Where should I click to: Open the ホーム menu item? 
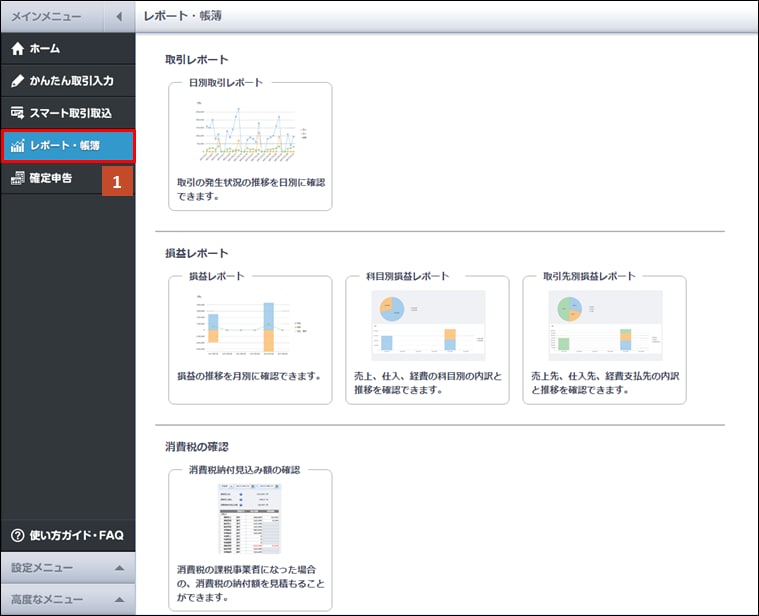pyautogui.click(x=68, y=49)
